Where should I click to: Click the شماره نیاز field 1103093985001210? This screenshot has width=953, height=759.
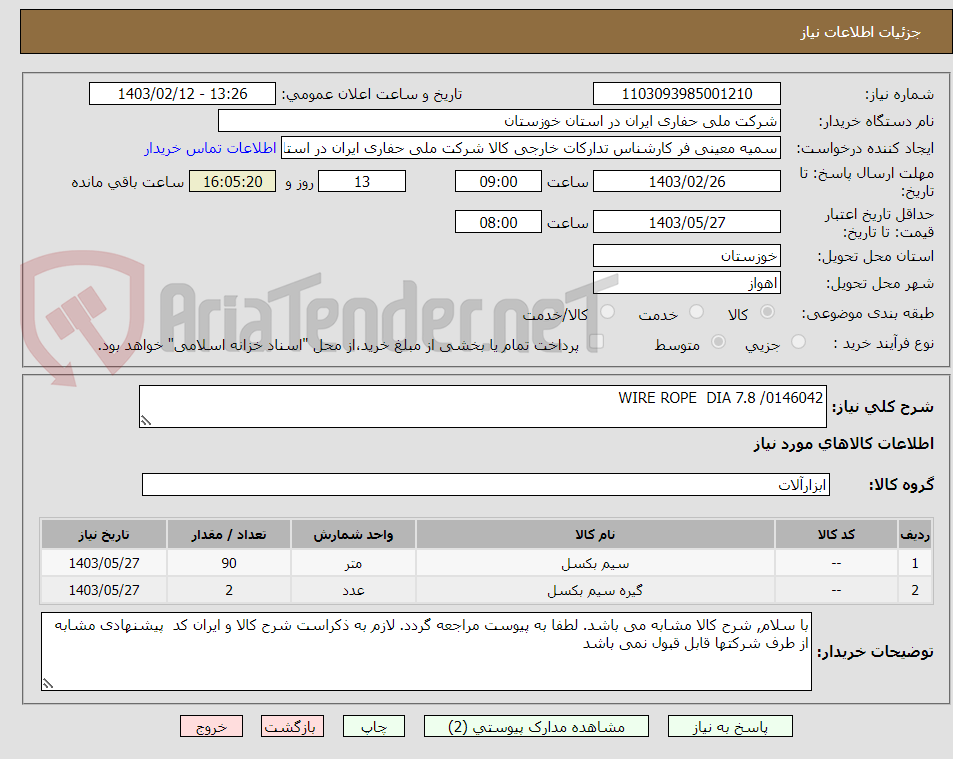click(687, 94)
